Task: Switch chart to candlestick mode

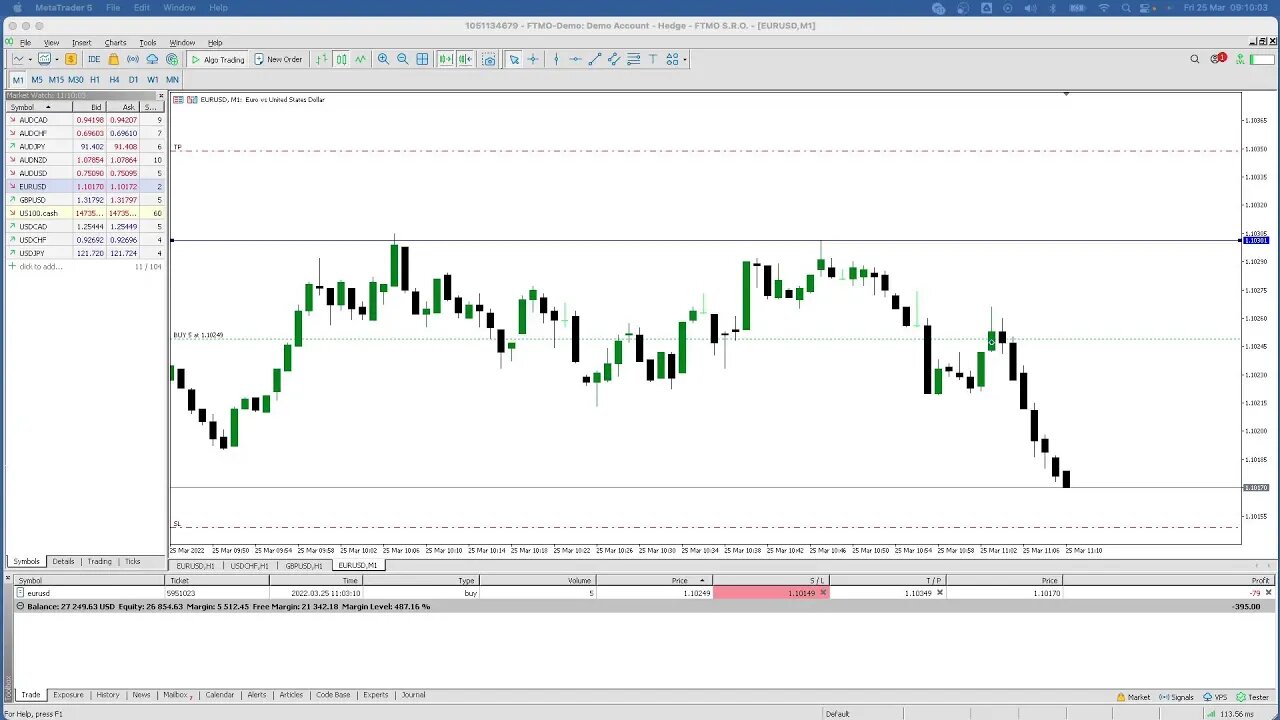Action: click(342, 59)
